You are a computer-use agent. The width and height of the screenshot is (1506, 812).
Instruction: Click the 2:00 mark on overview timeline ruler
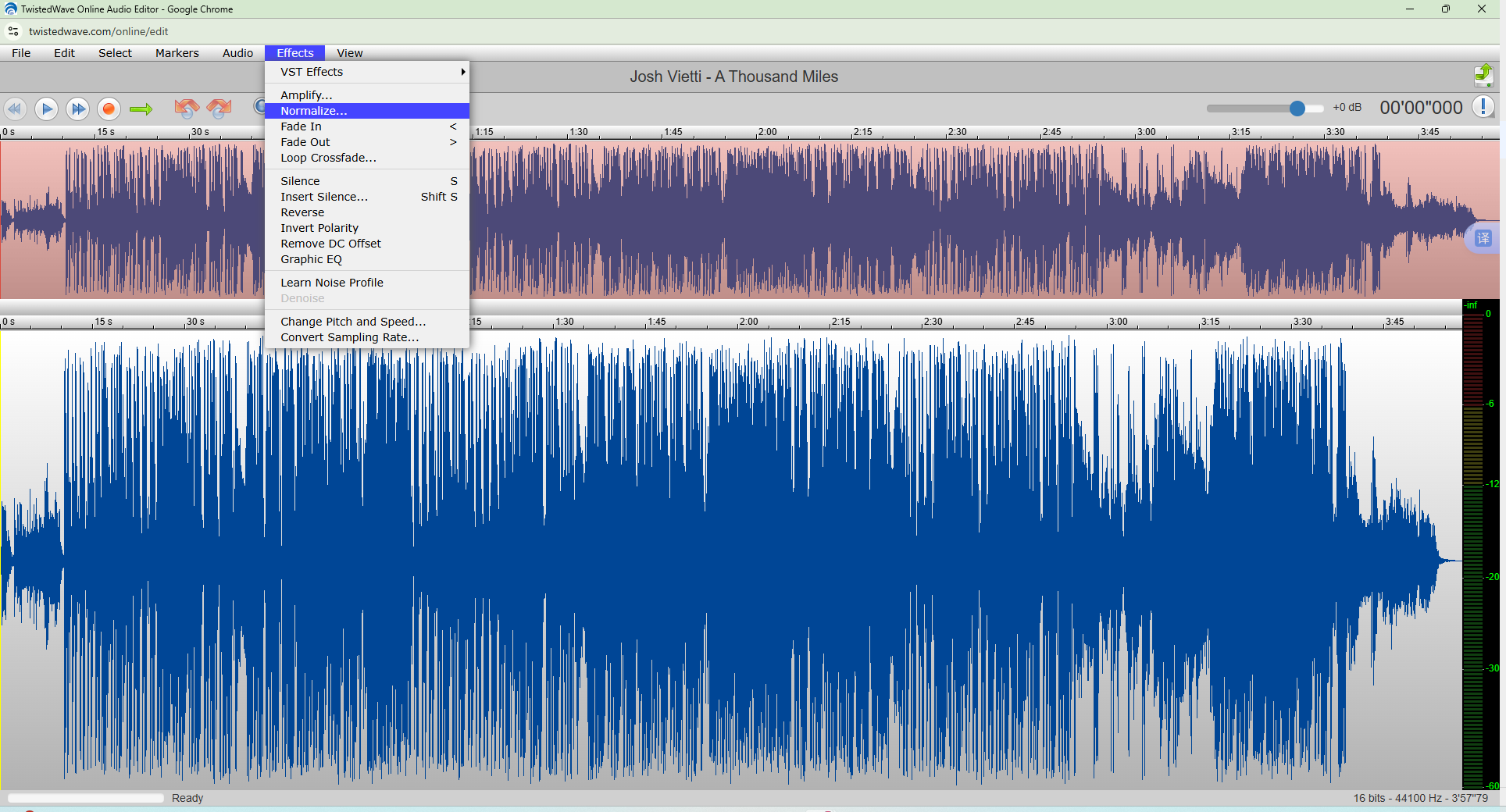click(767, 132)
